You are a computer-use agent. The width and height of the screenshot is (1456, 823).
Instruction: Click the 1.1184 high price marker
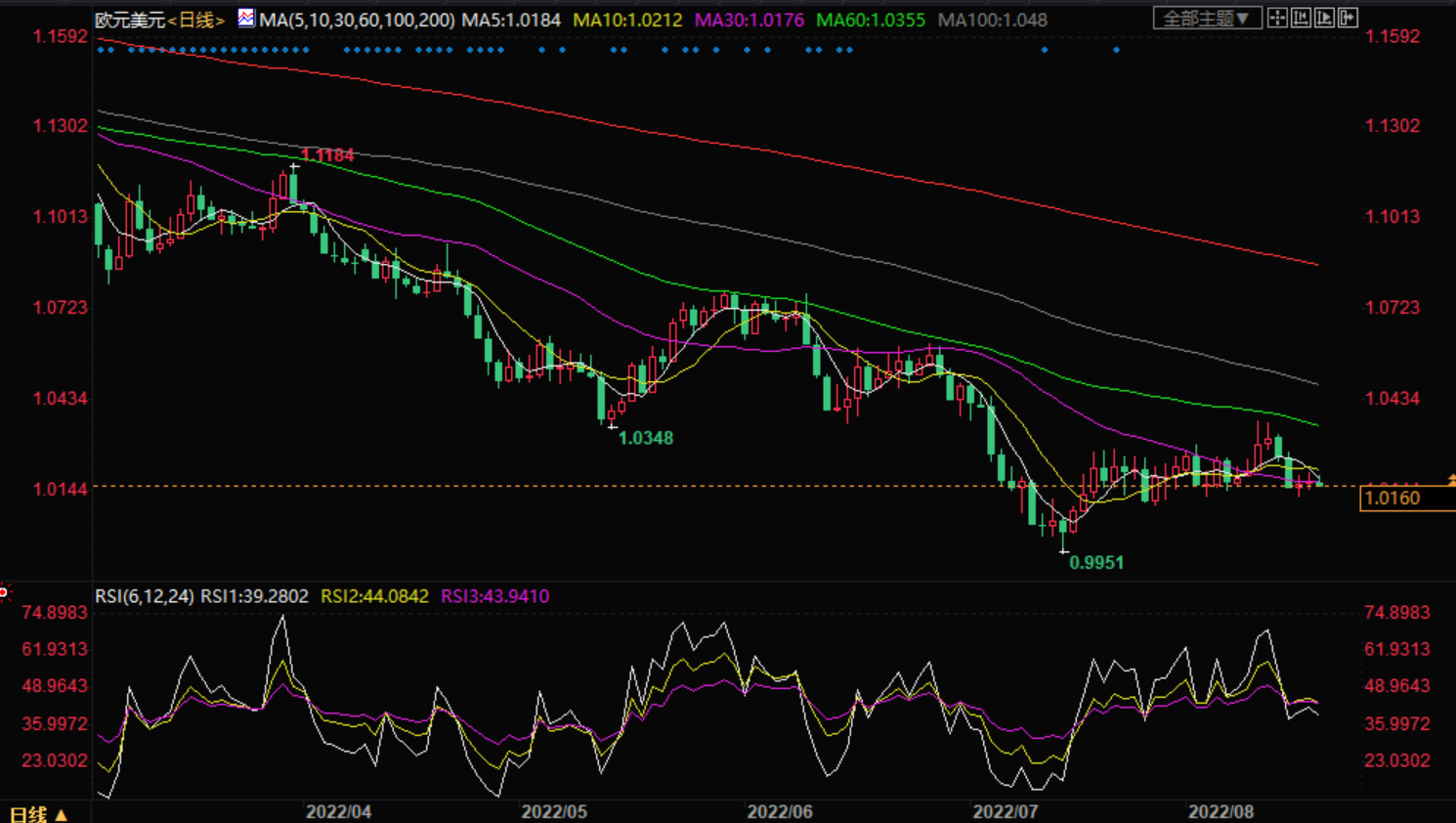pyautogui.click(x=327, y=155)
